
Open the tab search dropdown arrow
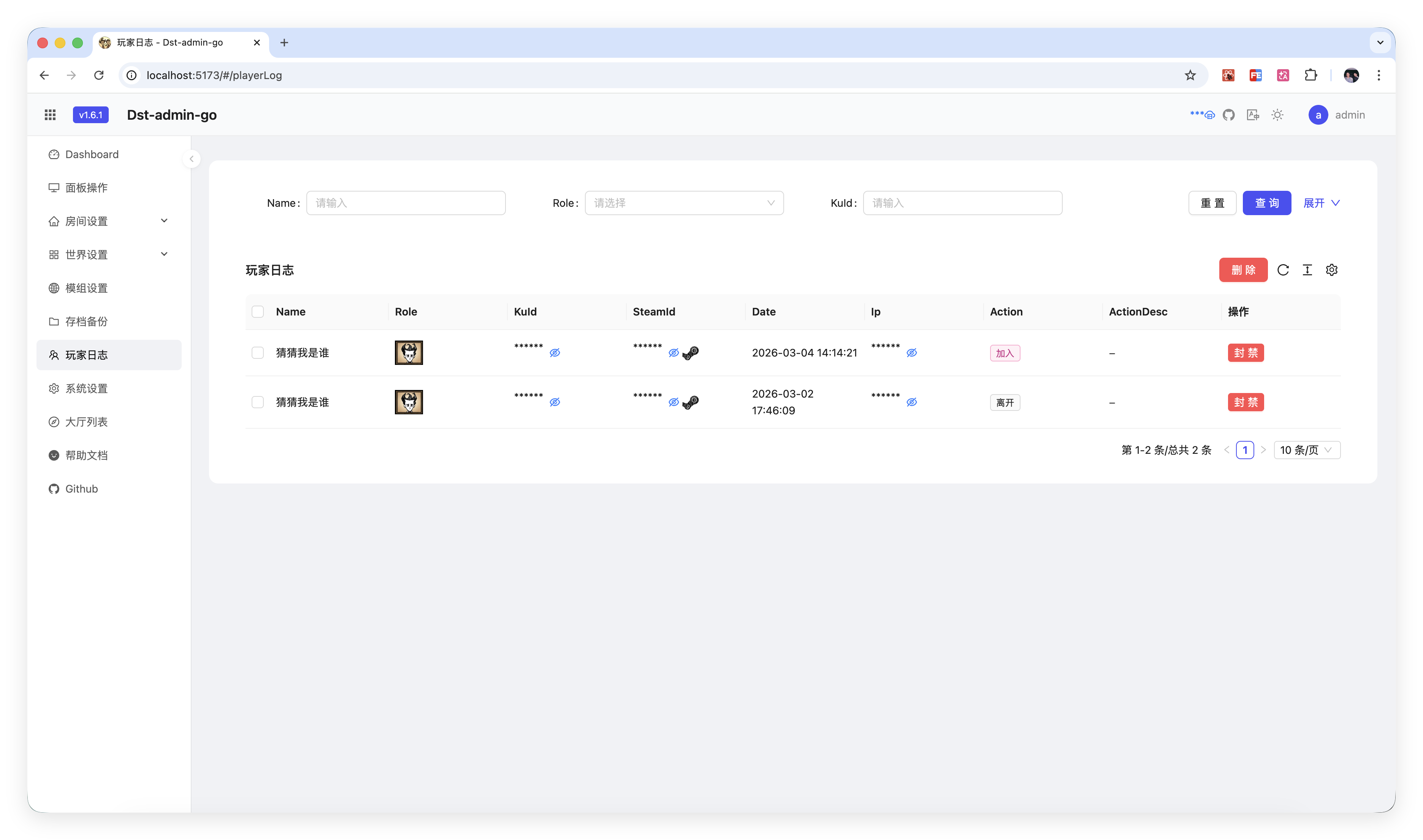[x=1379, y=43]
